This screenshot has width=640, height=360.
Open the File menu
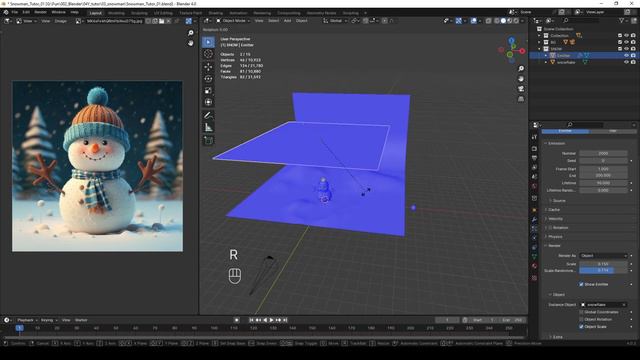tap(15, 12)
